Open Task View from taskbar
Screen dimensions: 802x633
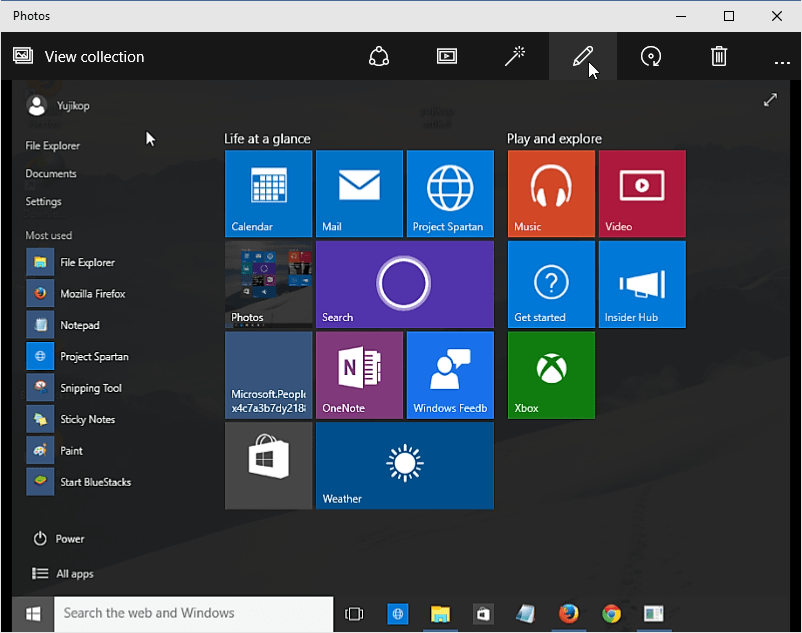(x=354, y=614)
